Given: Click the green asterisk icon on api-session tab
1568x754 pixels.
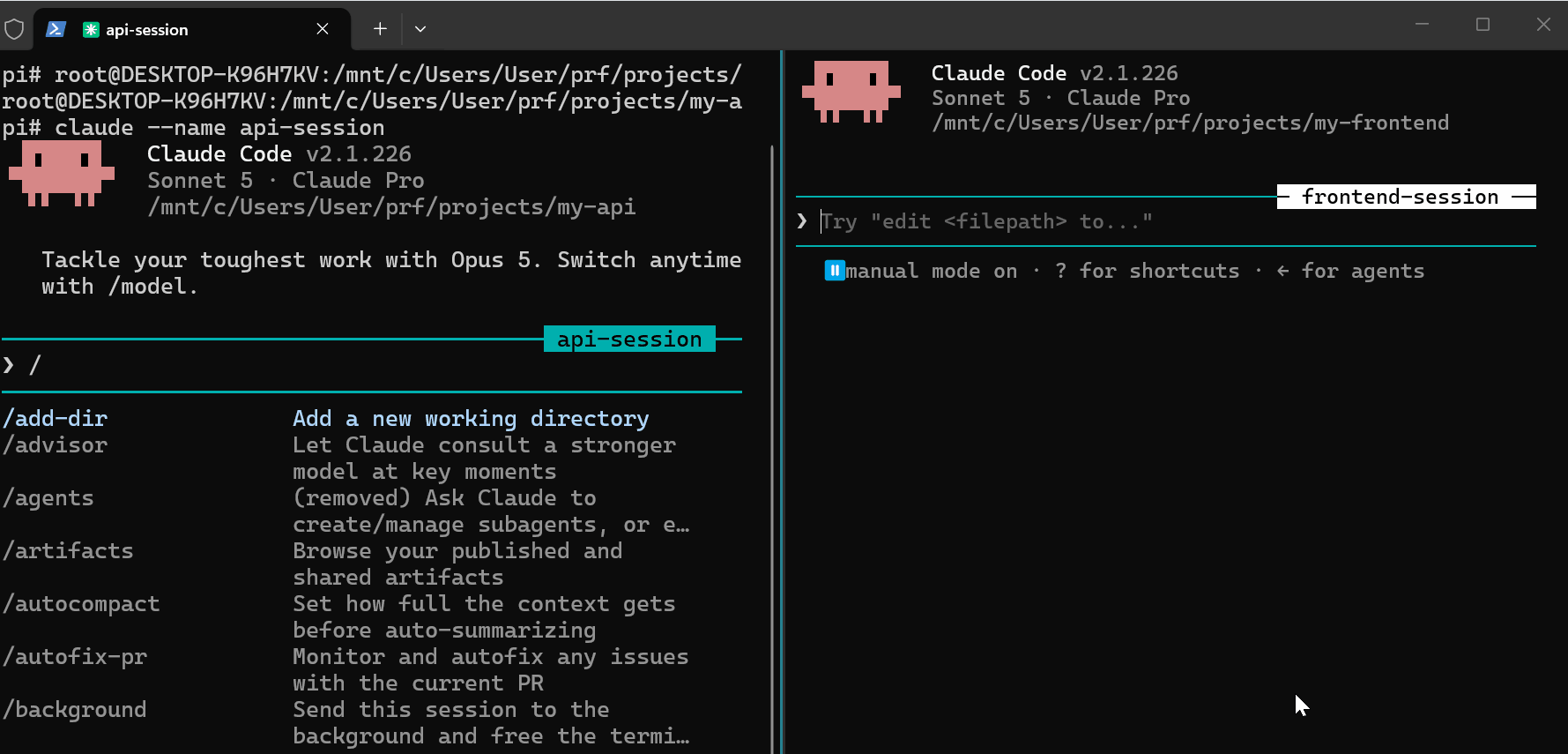Looking at the screenshot, I should pyautogui.click(x=90, y=29).
